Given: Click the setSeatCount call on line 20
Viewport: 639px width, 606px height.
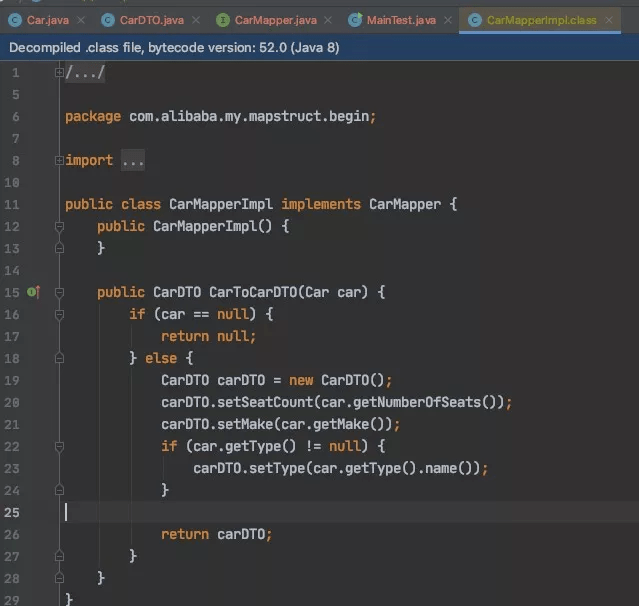Looking at the screenshot, I should [265, 402].
